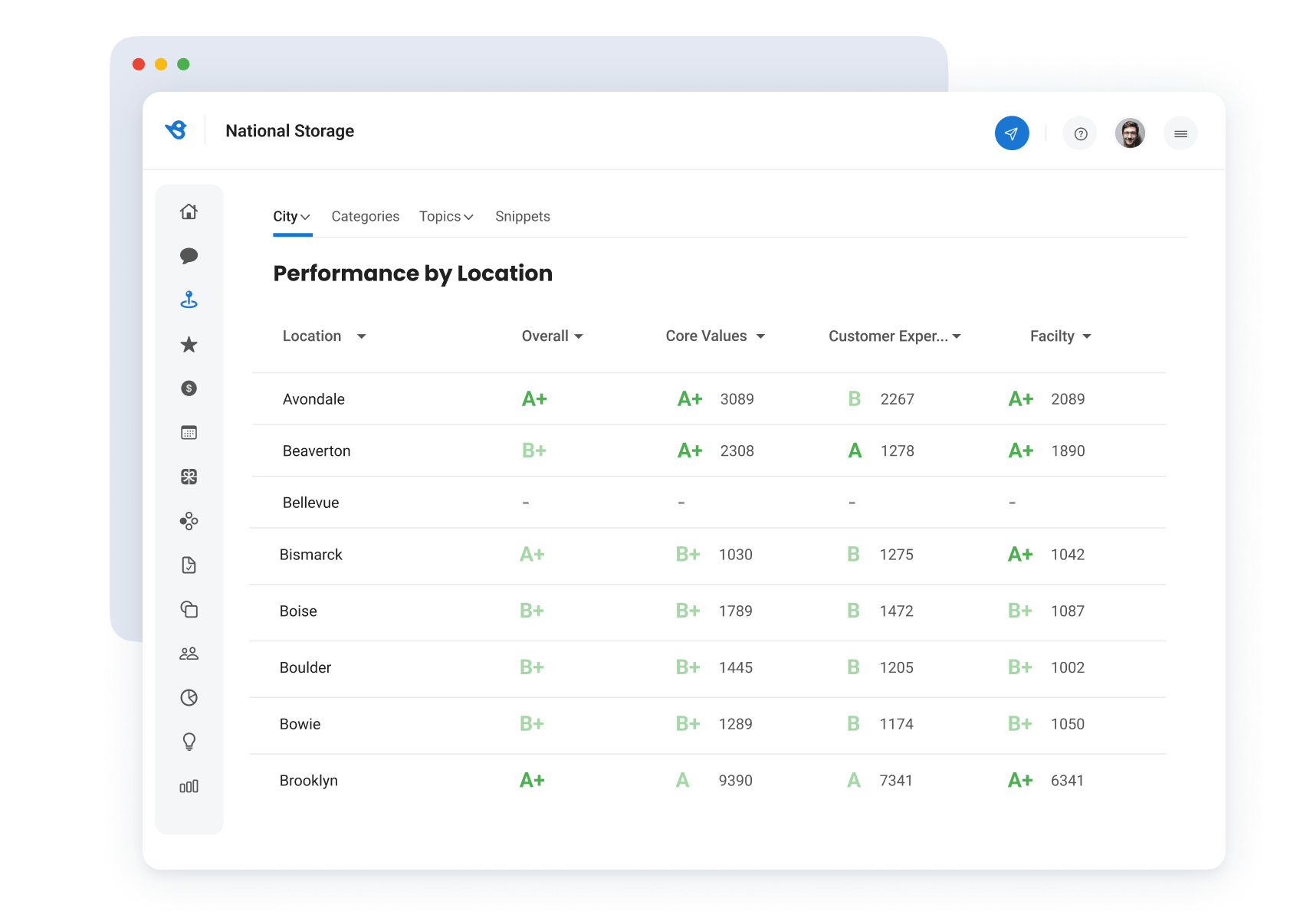1313x924 pixels.
Task: Switch to the Snippets tab
Action: point(523,217)
